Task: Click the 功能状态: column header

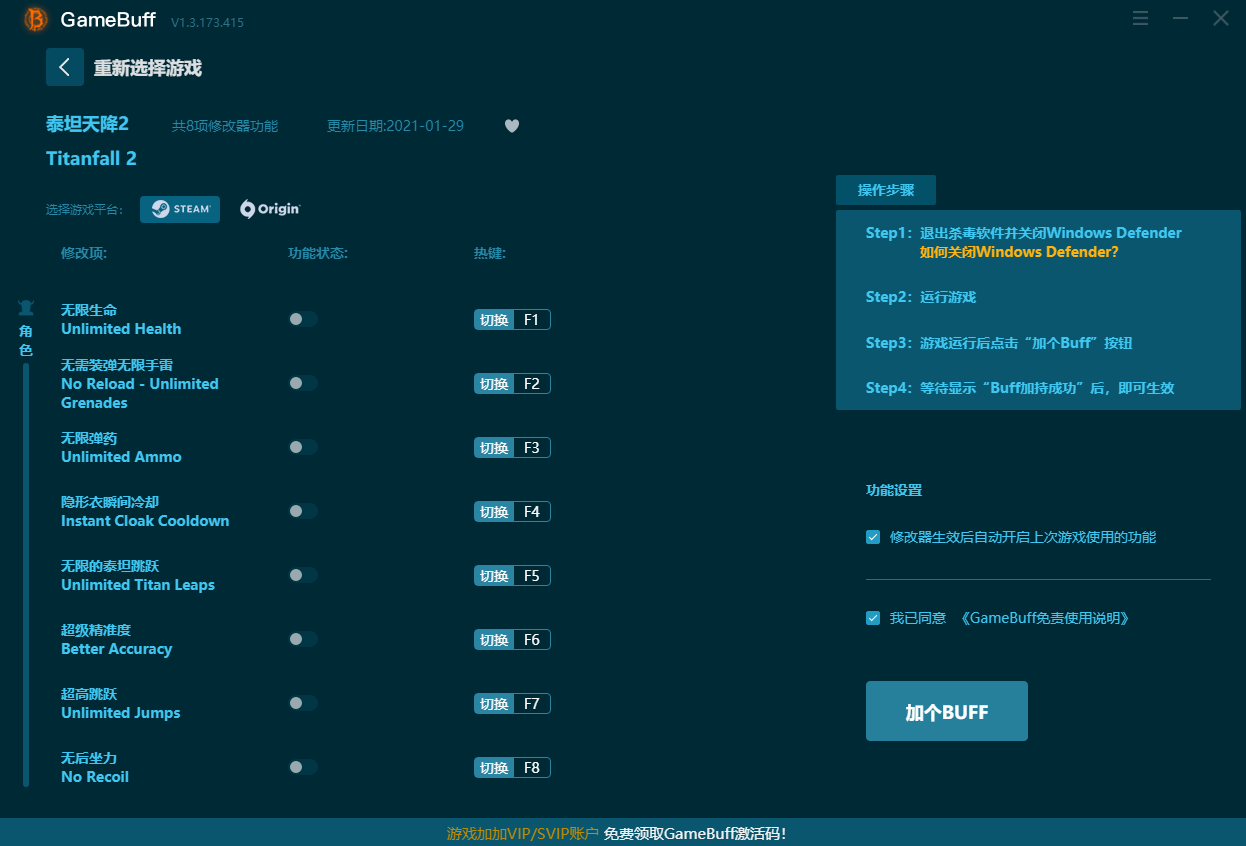Action: 318,253
